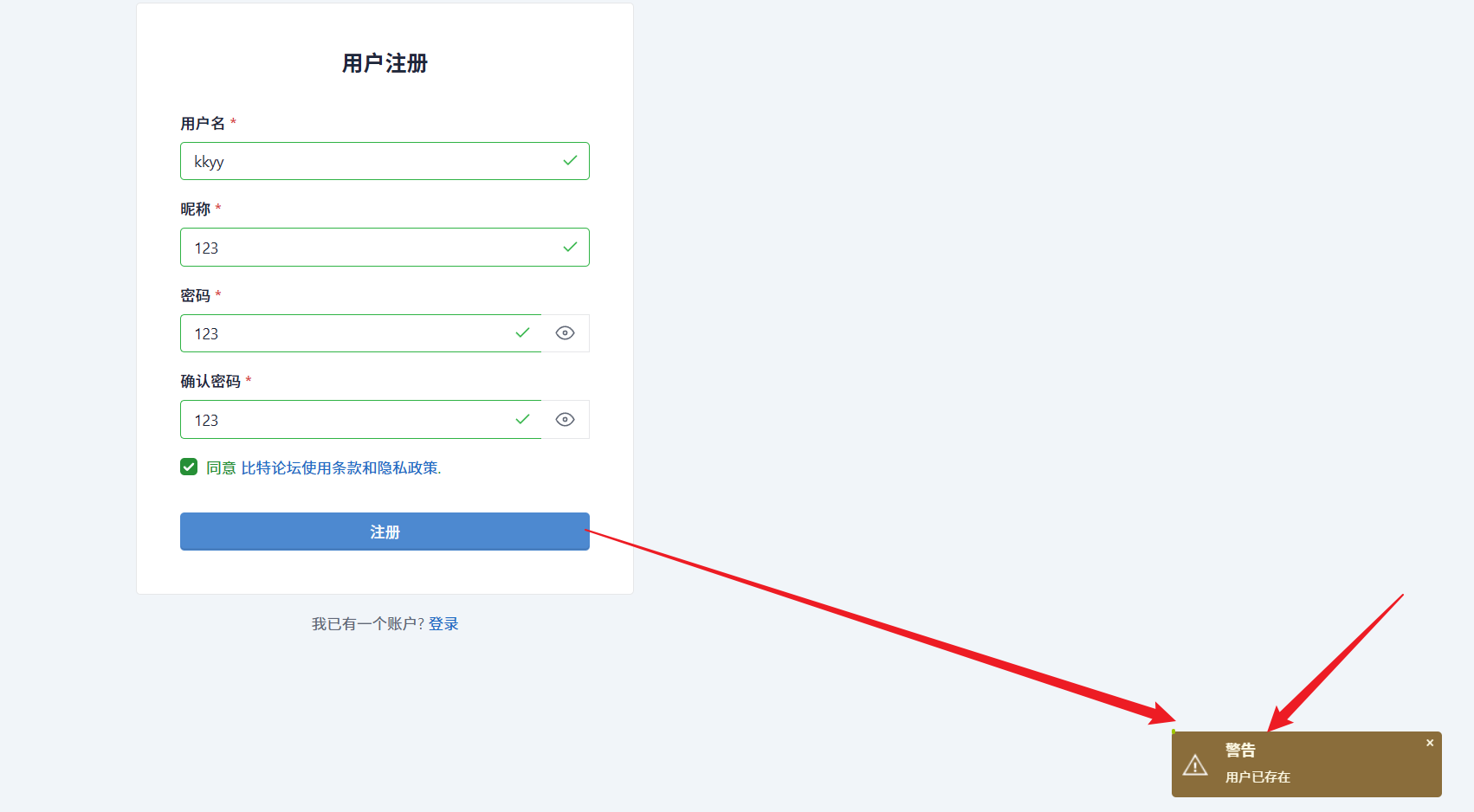The image size is (1474, 812).
Task: Click the validation checkmark in 昵称 field
Action: pyautogui.click(x=570, y=248)
